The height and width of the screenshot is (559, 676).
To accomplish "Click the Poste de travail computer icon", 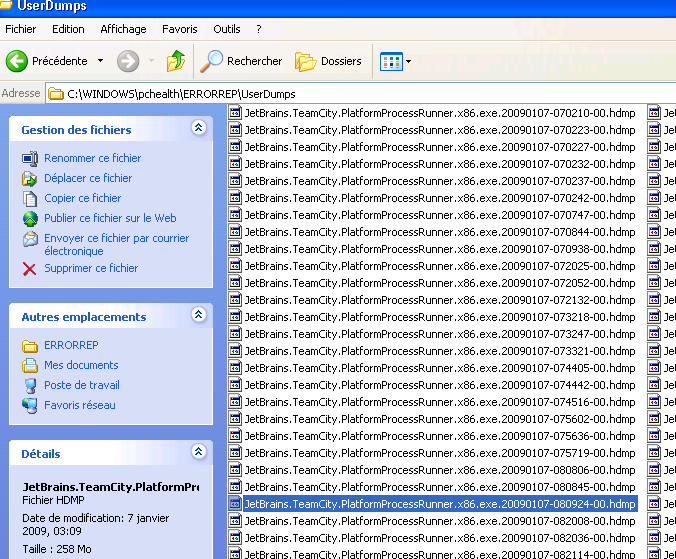I will pos(30,386).
